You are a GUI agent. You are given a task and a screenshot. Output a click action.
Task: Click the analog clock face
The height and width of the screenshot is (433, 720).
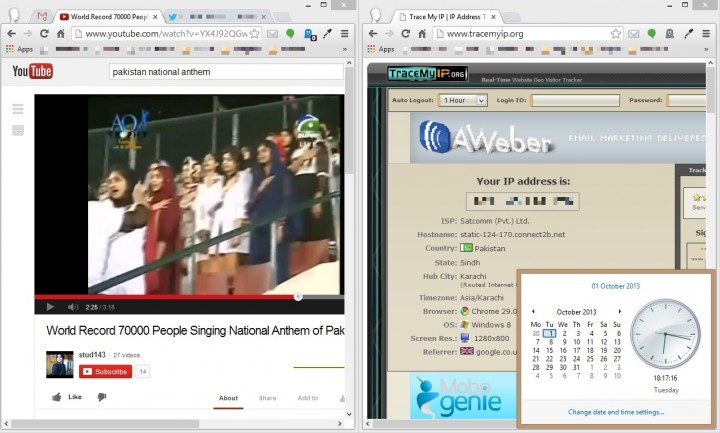(665, 334)
